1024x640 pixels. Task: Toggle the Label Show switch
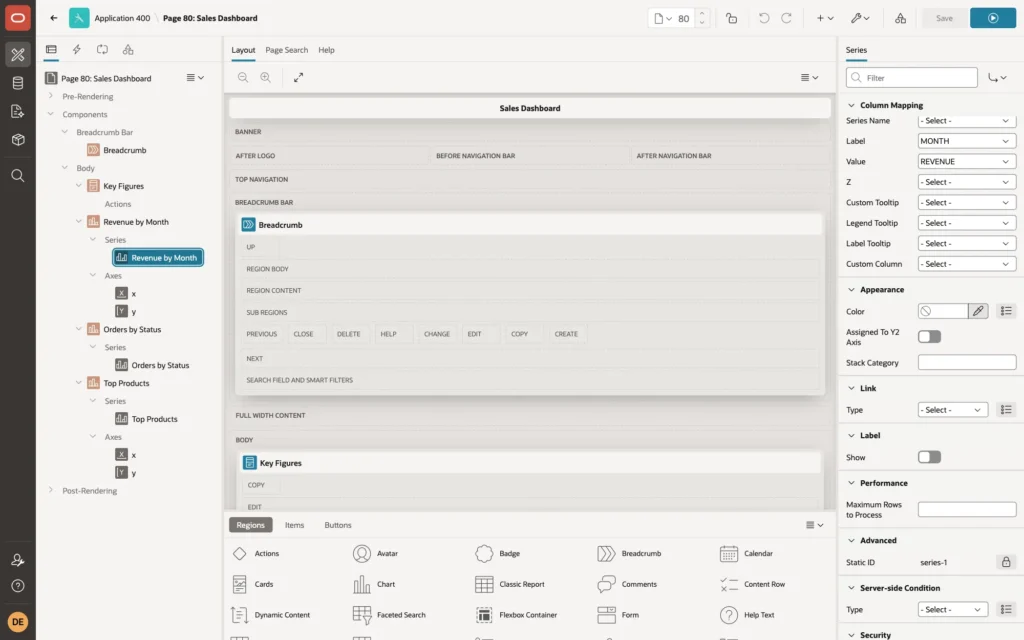click(x=929, y=457)
